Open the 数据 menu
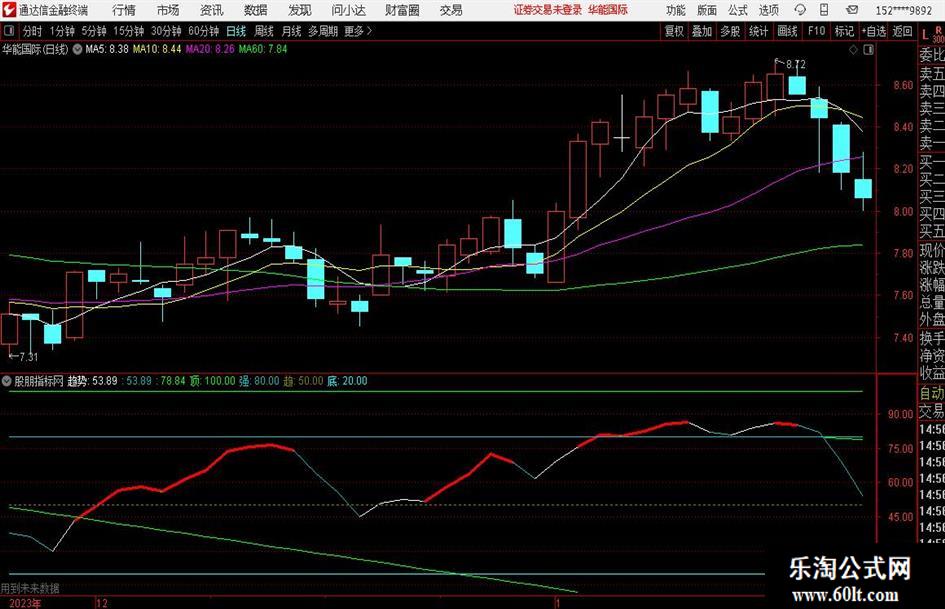 pyautogui.click(x=256, y=10)
